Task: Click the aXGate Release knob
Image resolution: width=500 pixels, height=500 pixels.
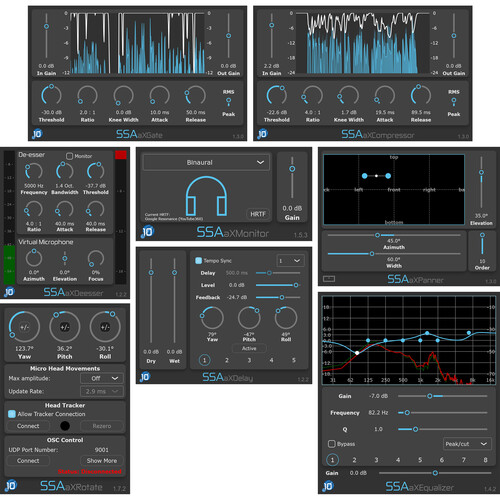Action: 195,96
